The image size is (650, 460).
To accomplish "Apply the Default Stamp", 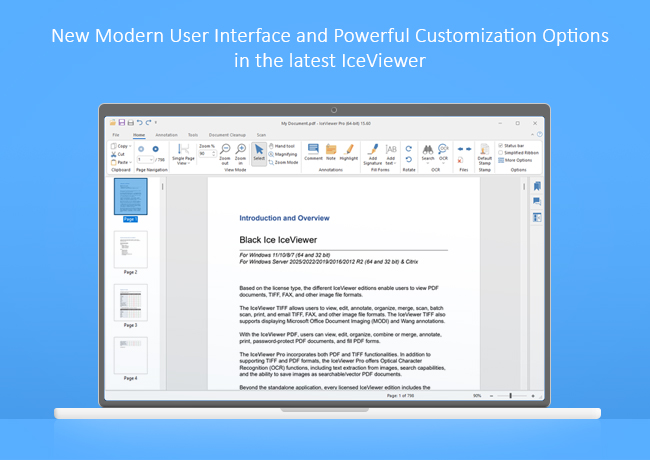I will (485, 154).
